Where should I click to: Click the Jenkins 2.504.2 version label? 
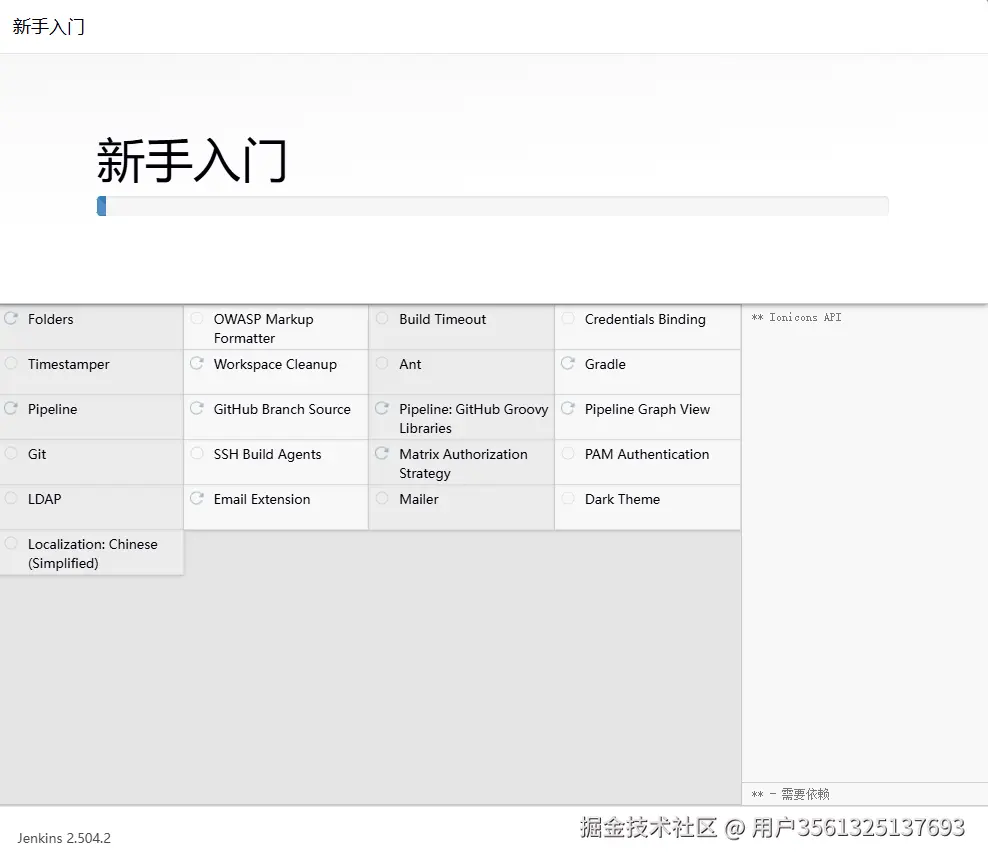coord(63,839)
